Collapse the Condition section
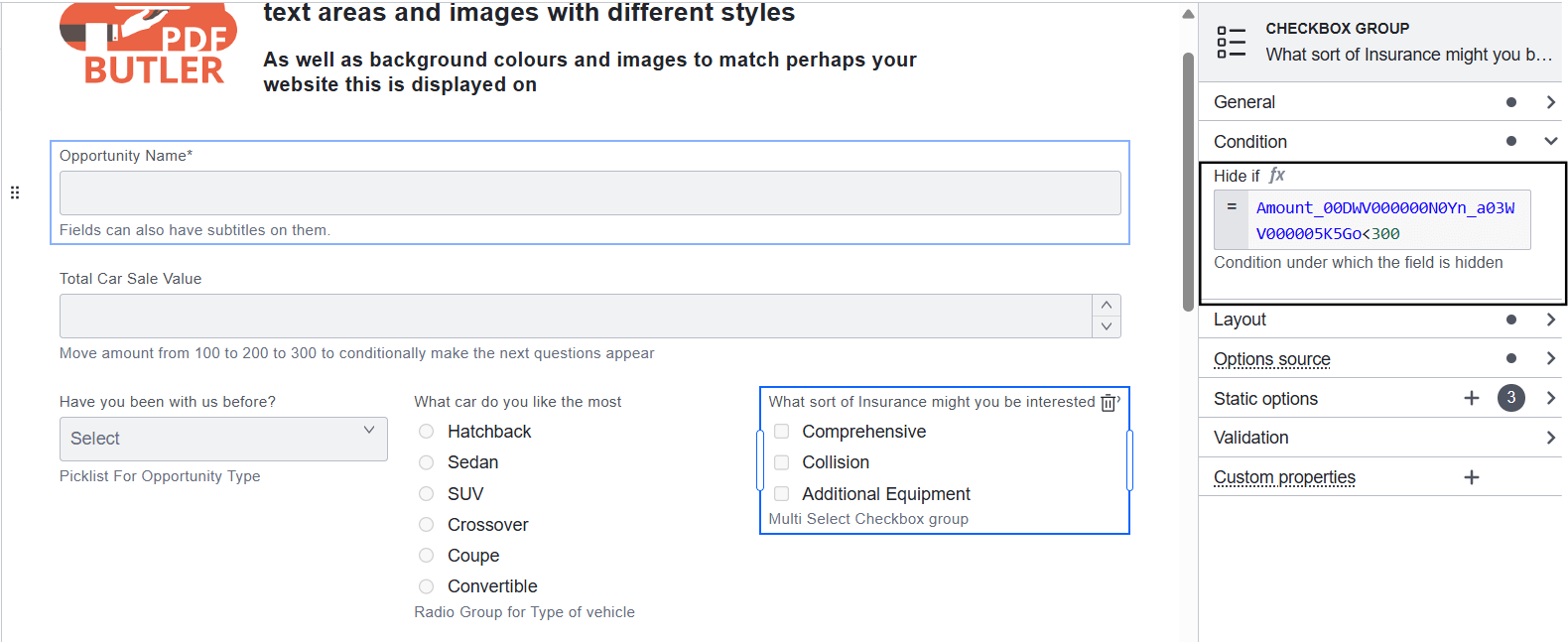Viewport: 1568px width, 642px height. (1549, 141)
